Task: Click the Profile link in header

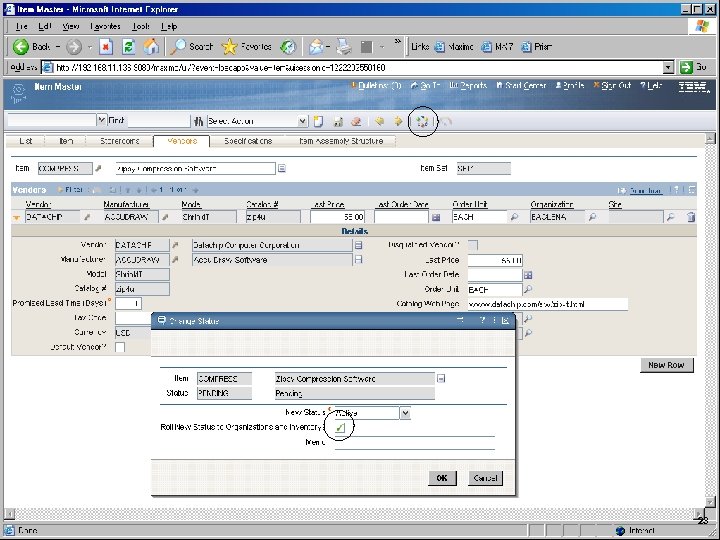Action: click(x=570, y=85)
